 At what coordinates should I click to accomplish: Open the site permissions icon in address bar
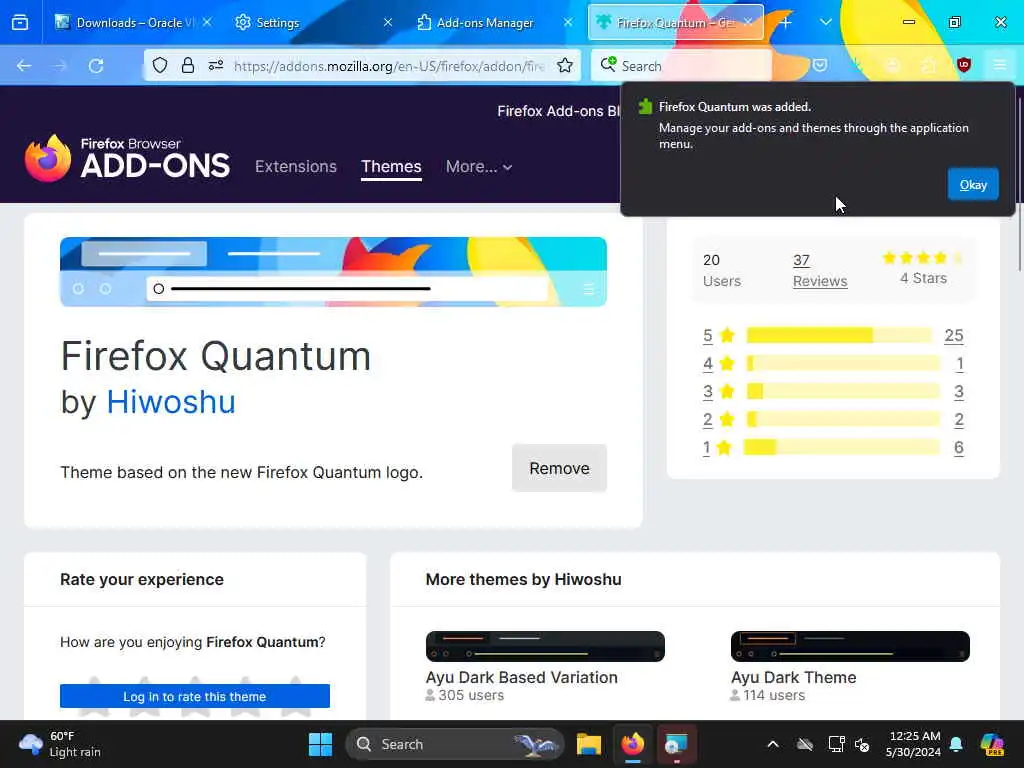(x=216, y=66)
